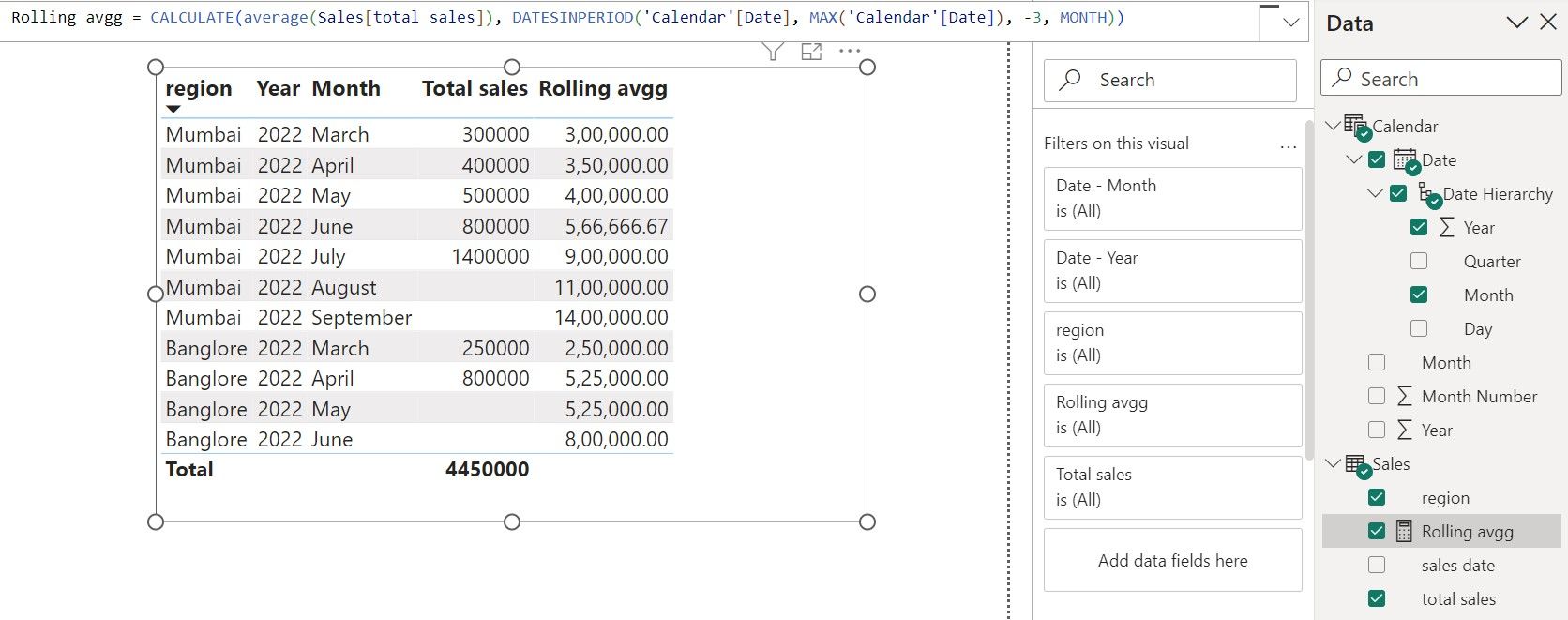Viewport: 1568px width, 620px height.
Task: Check the Month Number checkbox
Action: click(1377, 397)
